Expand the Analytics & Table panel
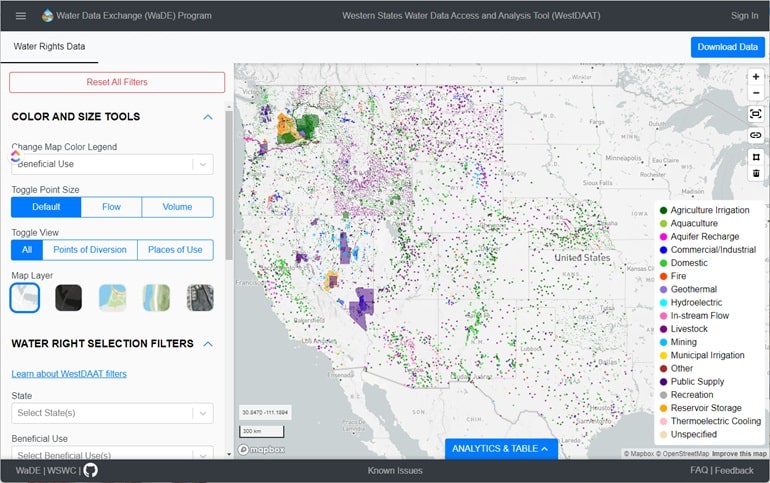Viewport: 770px width, 483px height. point(500,449)
